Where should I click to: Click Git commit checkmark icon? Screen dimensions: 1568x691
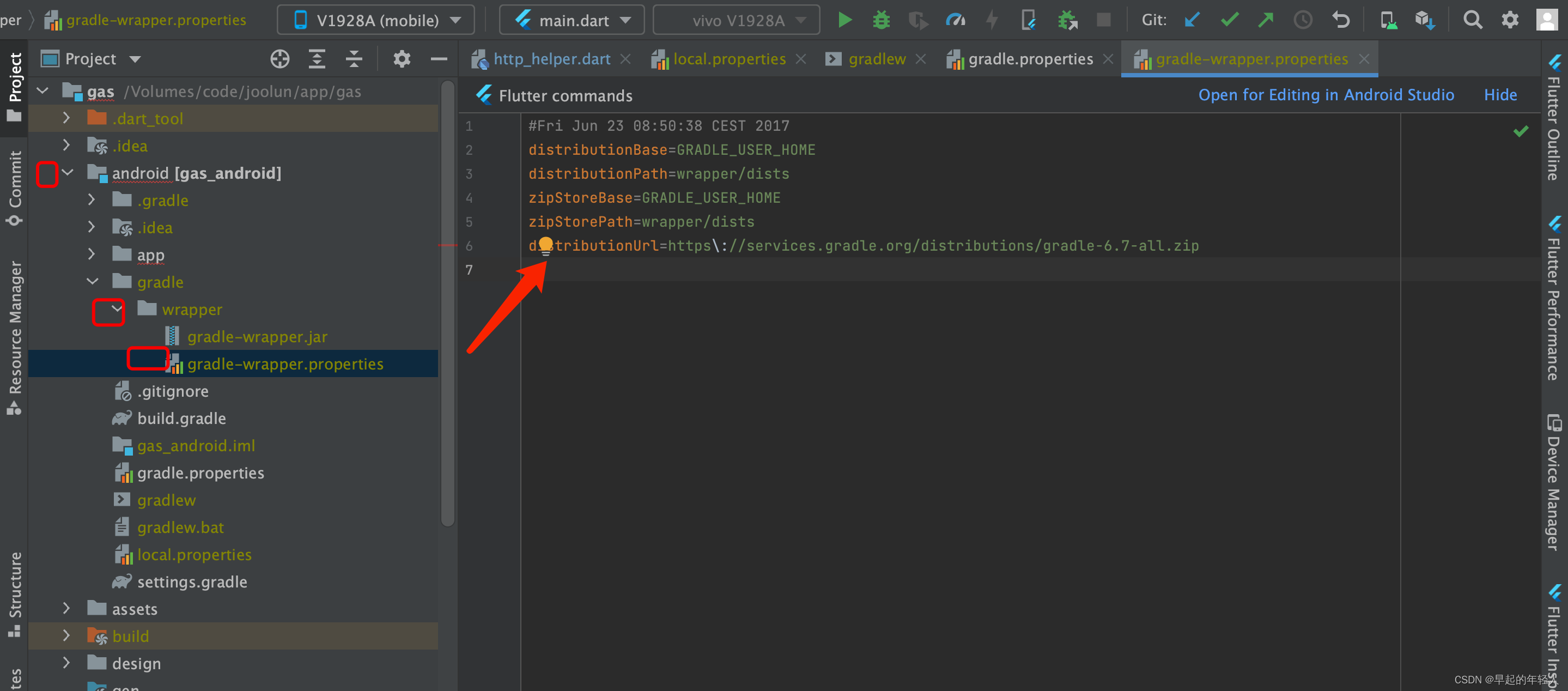click(x=1229, y=20)
